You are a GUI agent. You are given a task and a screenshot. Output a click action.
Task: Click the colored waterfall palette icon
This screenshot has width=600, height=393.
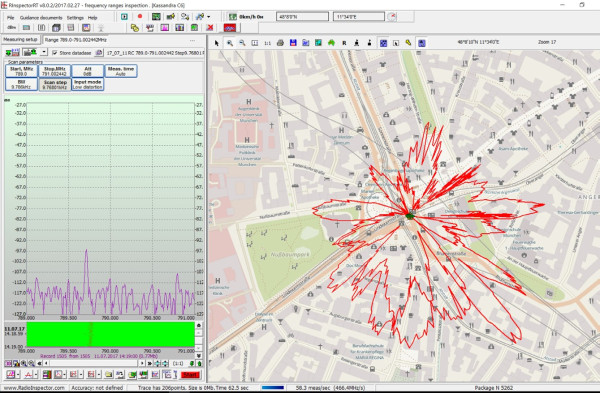coord(47,374)
